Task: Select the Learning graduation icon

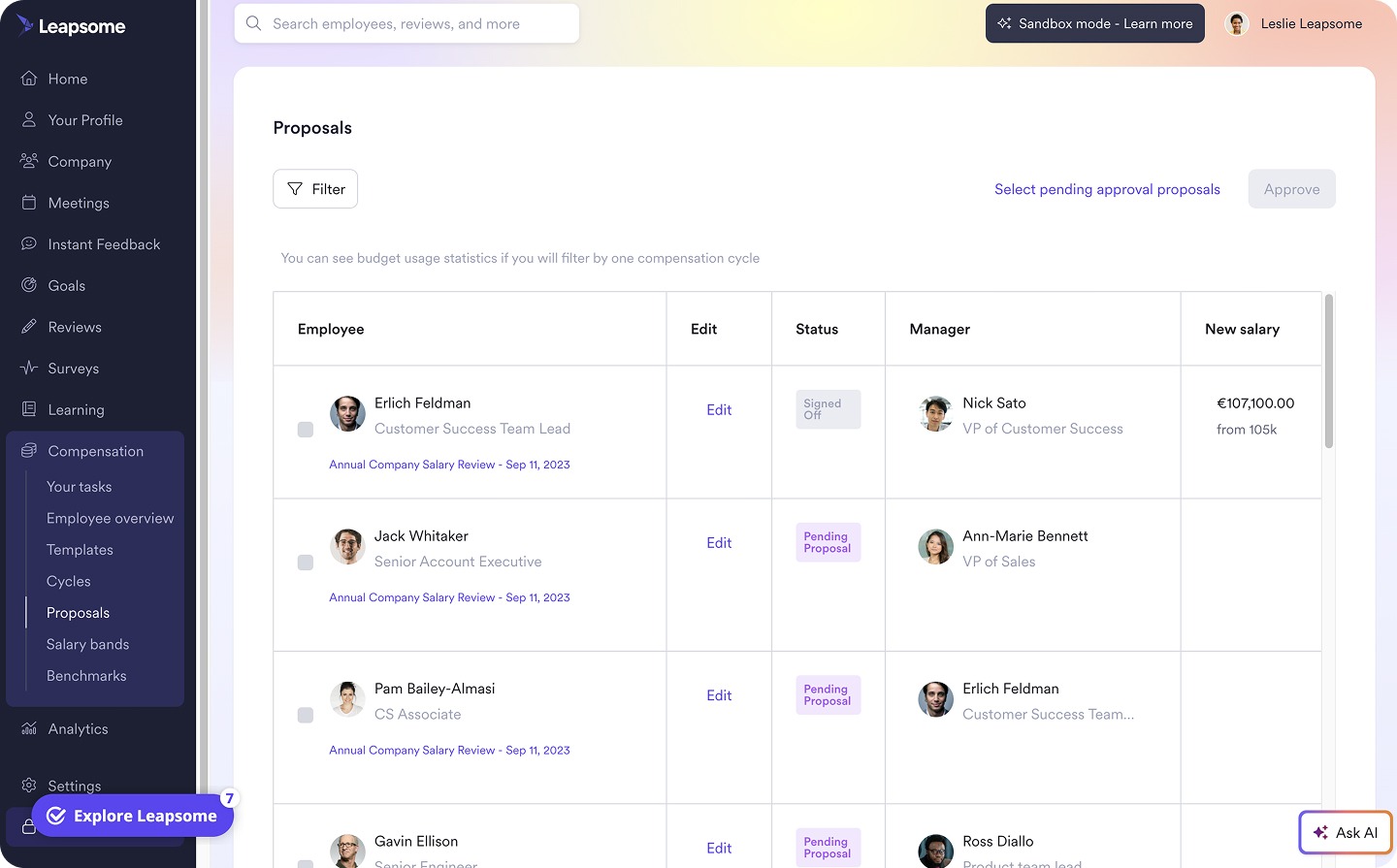Action: 30,409
